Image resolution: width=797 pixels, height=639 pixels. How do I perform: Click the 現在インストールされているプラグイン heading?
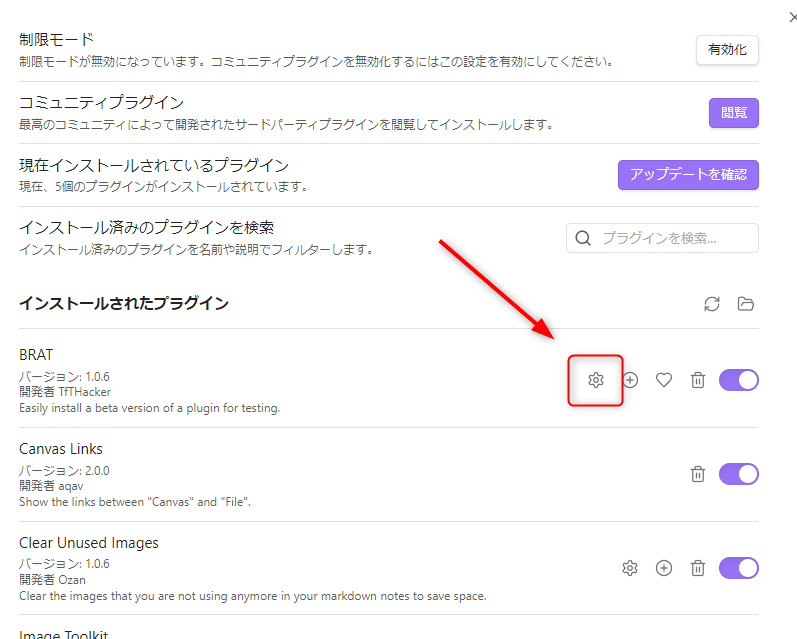pyautogui.click(x=154, y=165)
